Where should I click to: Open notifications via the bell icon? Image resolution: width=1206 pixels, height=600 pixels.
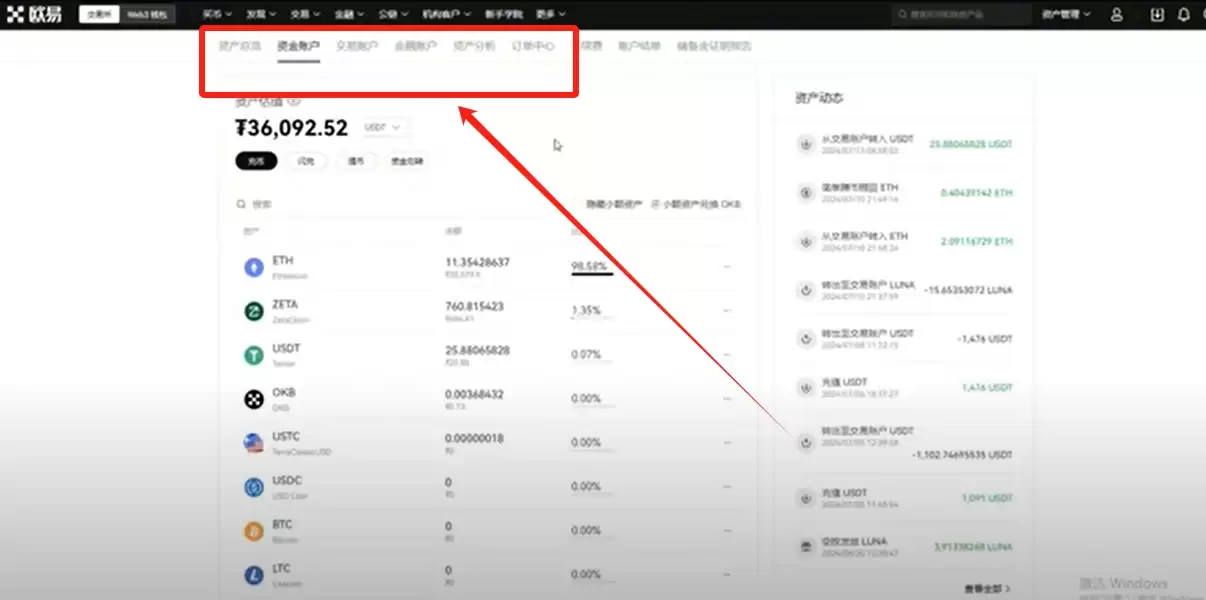1185,14
